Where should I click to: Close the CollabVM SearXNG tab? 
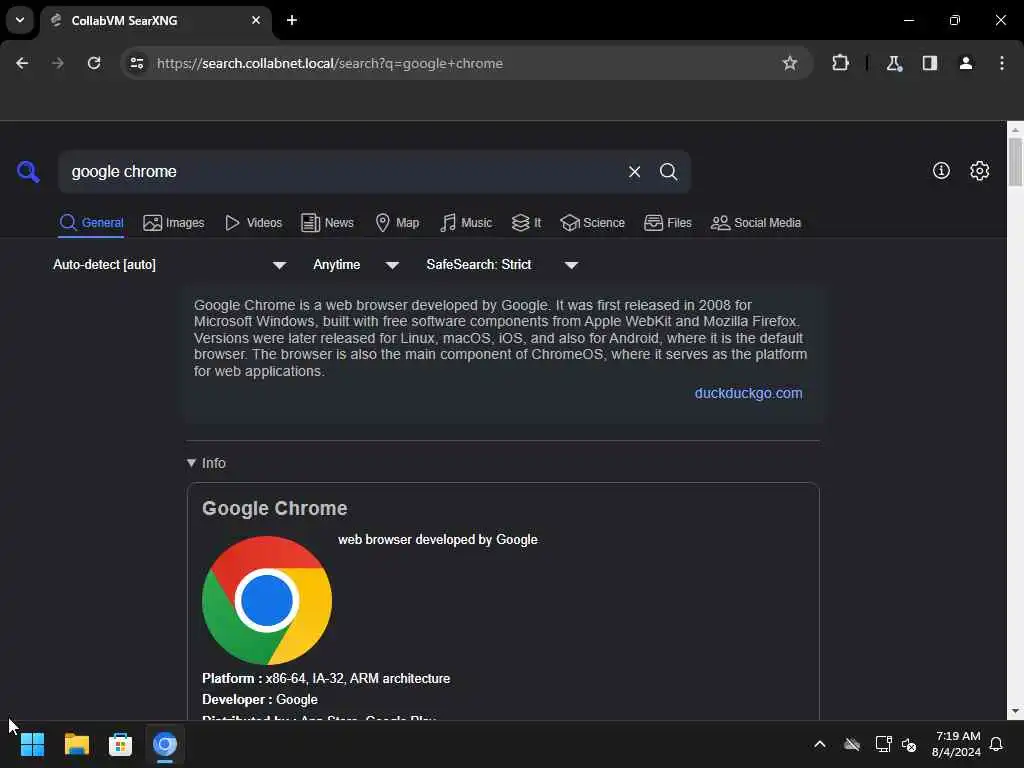pyautogui.click(x=256, y=20)
